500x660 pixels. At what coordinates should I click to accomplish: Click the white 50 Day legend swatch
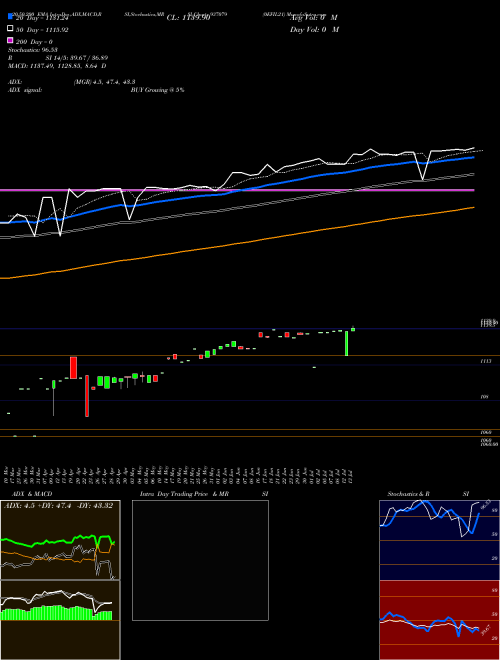[x=10, y=29]
